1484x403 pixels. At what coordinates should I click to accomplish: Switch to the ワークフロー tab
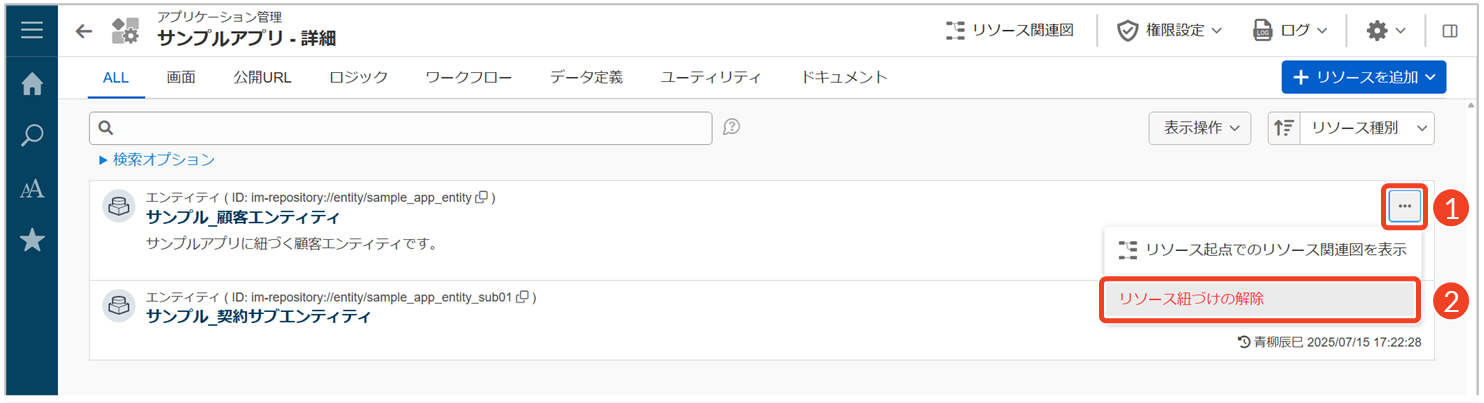pyautogui.click(x=468, y=77)
